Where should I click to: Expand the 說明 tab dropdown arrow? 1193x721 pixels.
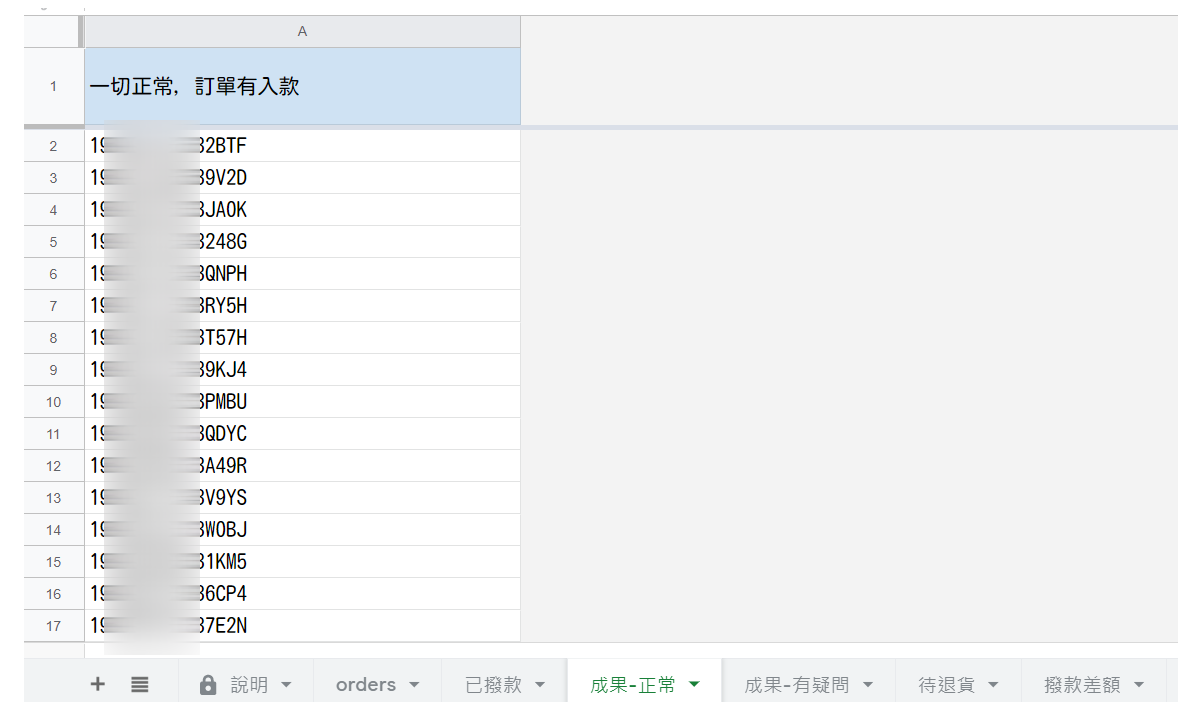click(x=286, y=685)
